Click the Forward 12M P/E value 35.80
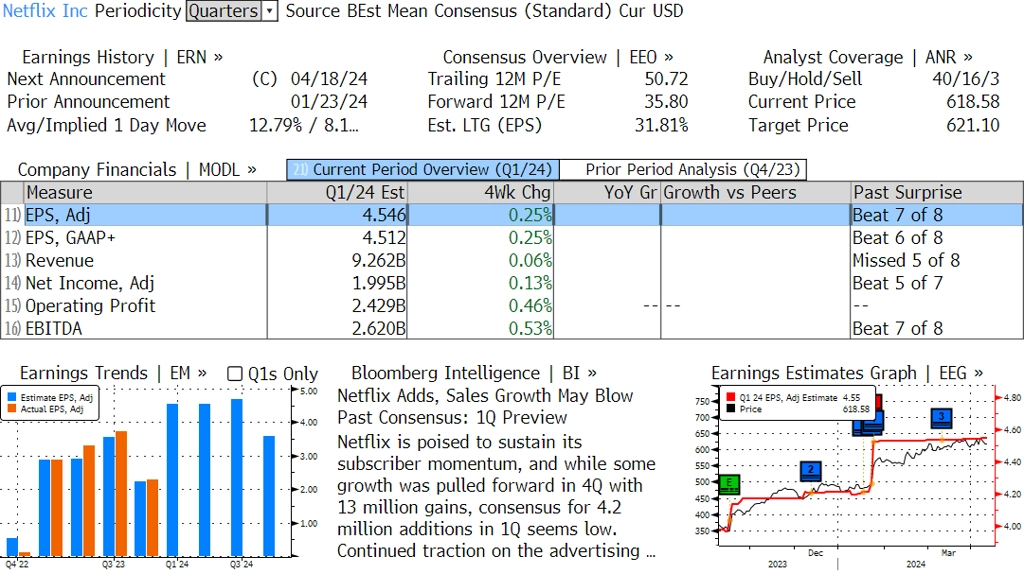 [x=666, y=102]
